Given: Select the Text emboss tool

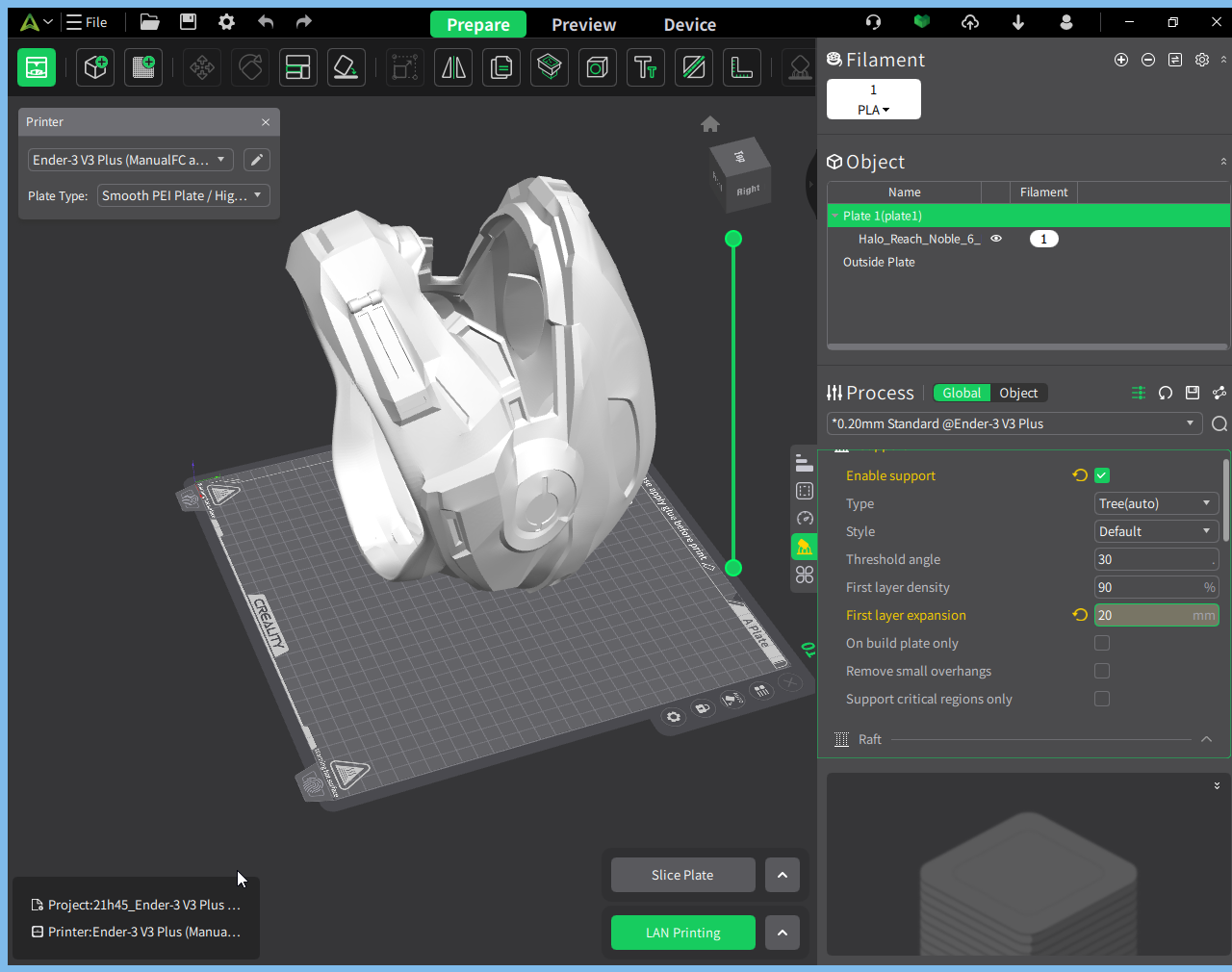Looking at the screenshot, I should coord(645,67).
